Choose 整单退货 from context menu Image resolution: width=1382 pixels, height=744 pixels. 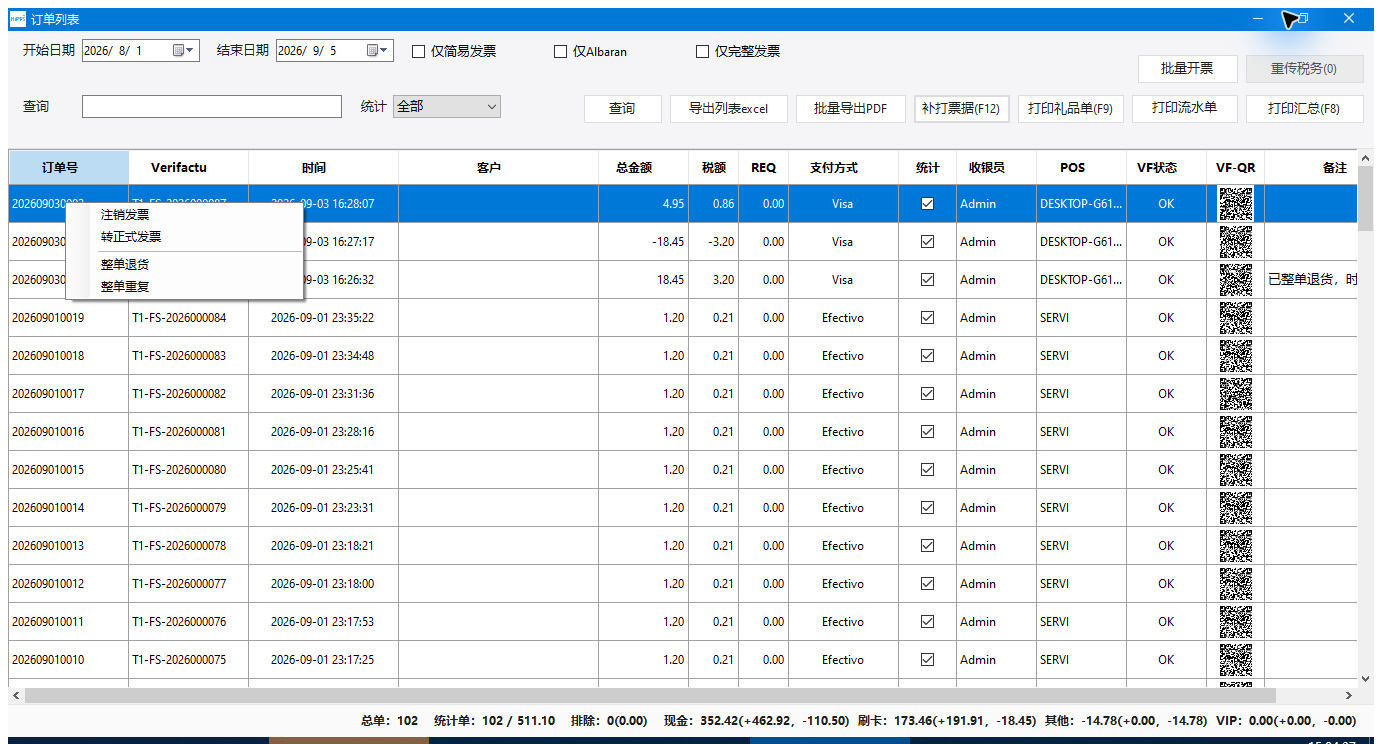(184, 265)
